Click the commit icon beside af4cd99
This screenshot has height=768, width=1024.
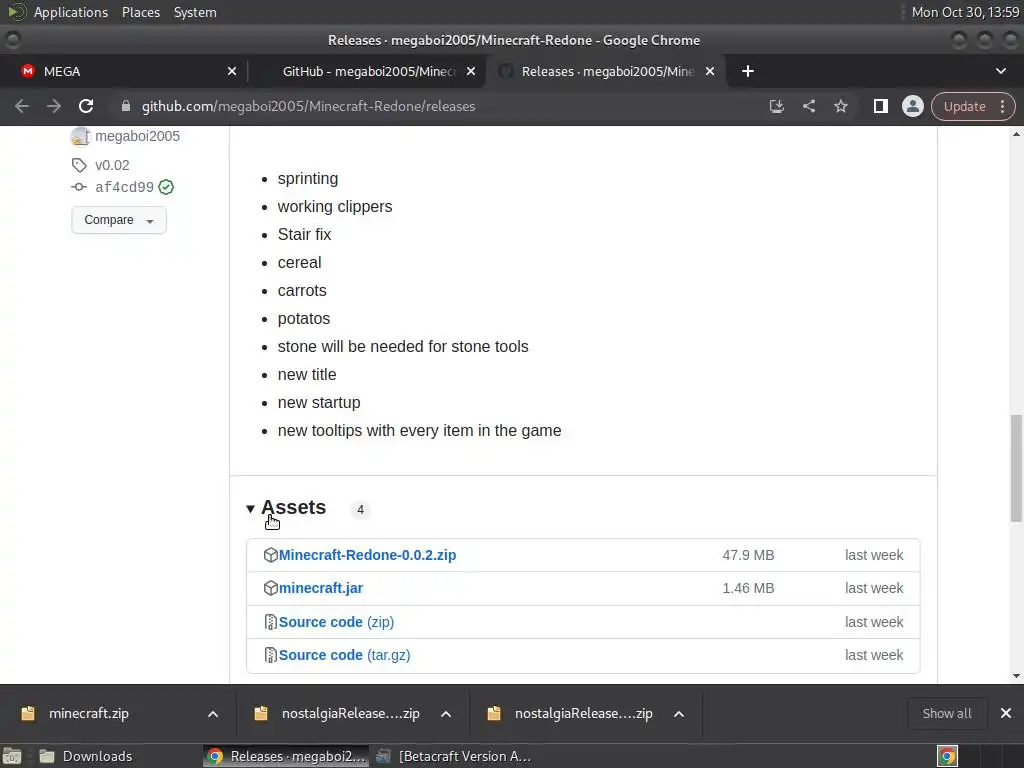pos(79,187)
